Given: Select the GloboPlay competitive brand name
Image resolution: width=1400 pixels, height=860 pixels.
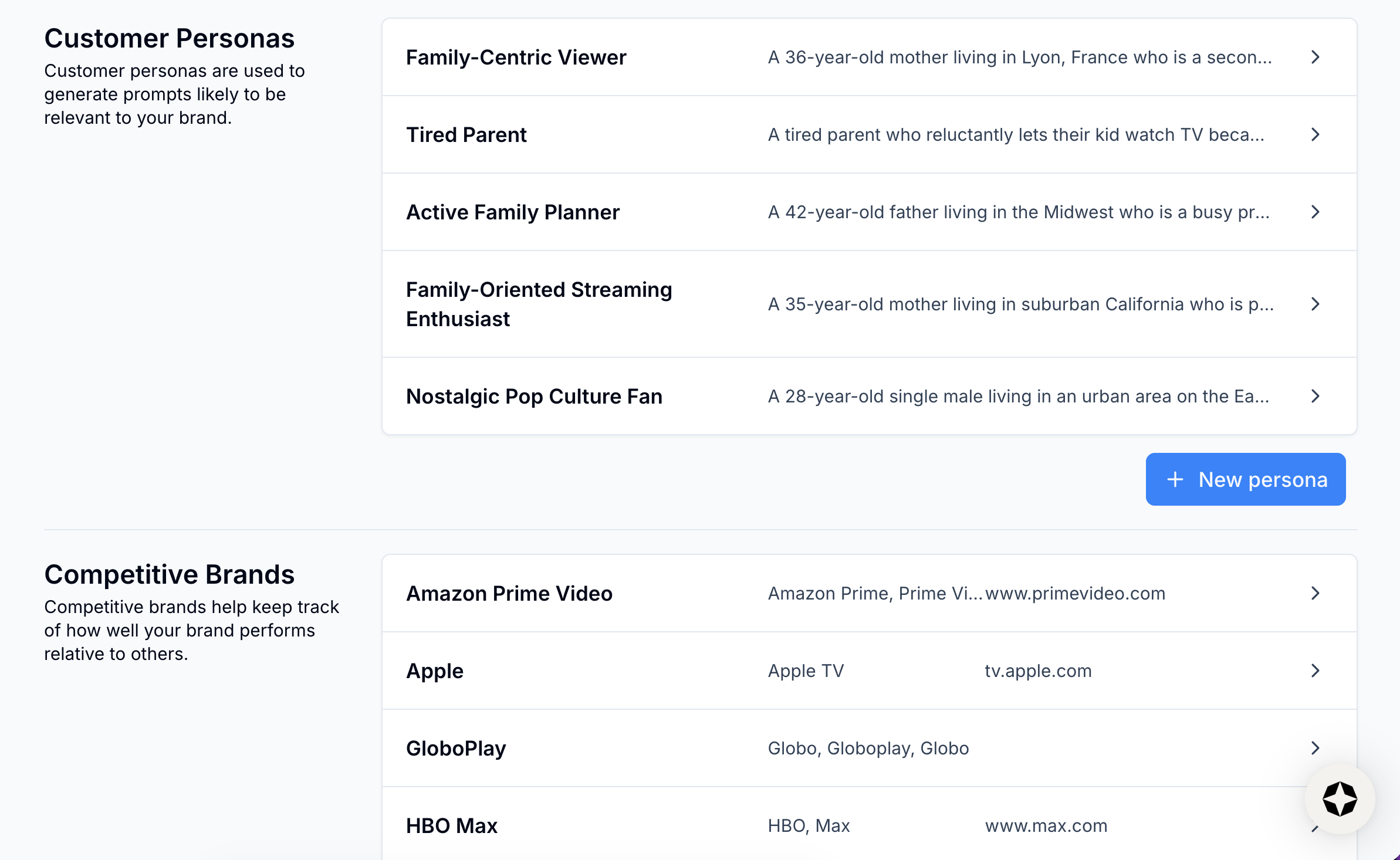Looking at the screenshot, I should pos(456,748).
